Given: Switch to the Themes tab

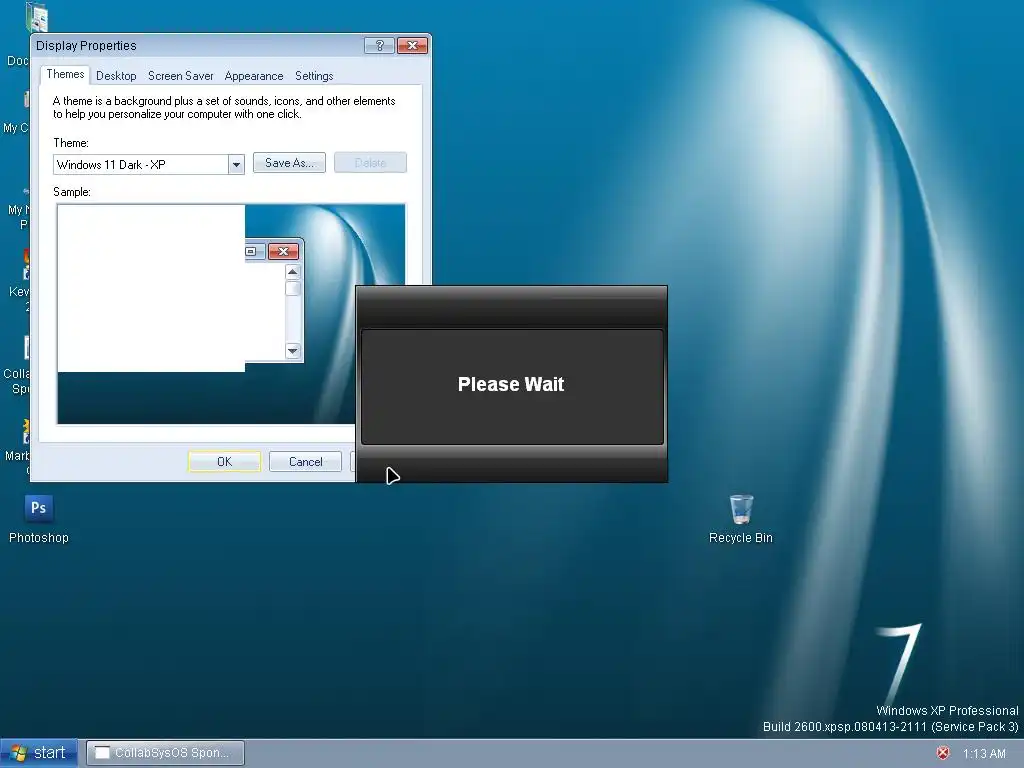Looking at the screenshot, I should click(x=65, y=74).
